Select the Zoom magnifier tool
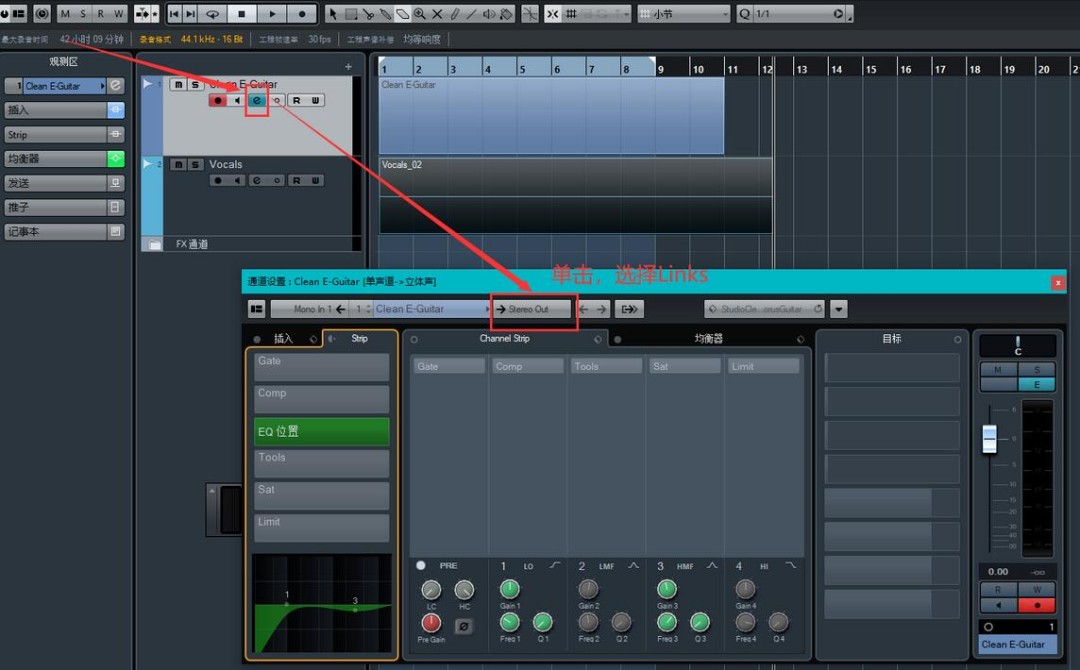 [x=419, y=14]
